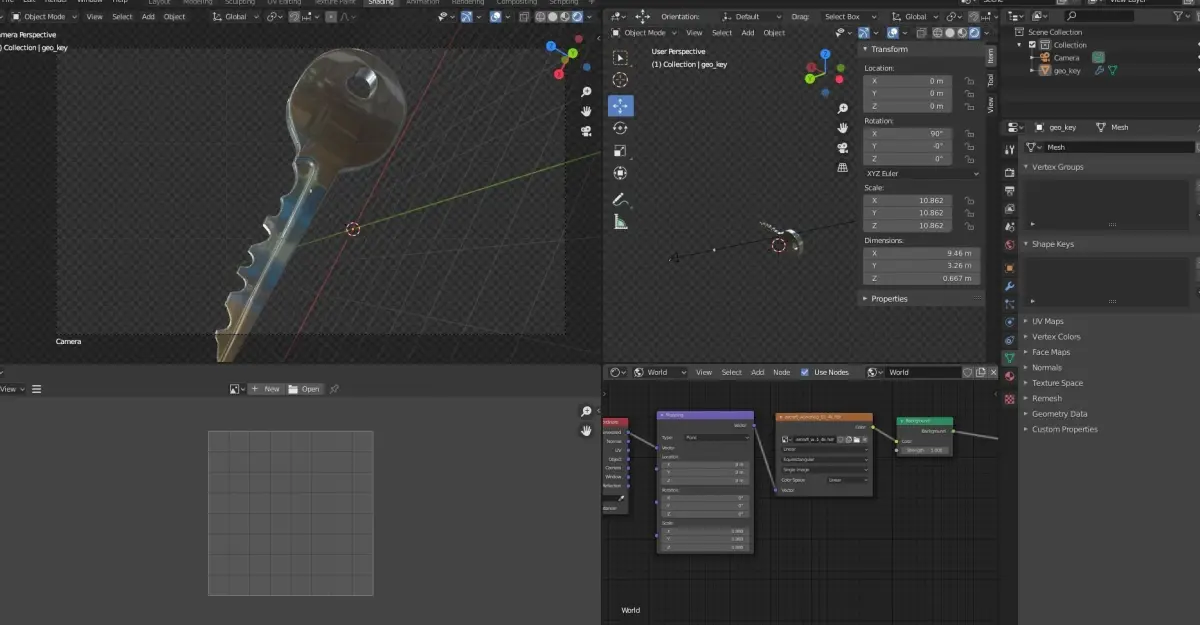Toggle camera view icon in right viewport
The width and height of the screenshot is (1200, 625).
[x=843, y=147]
